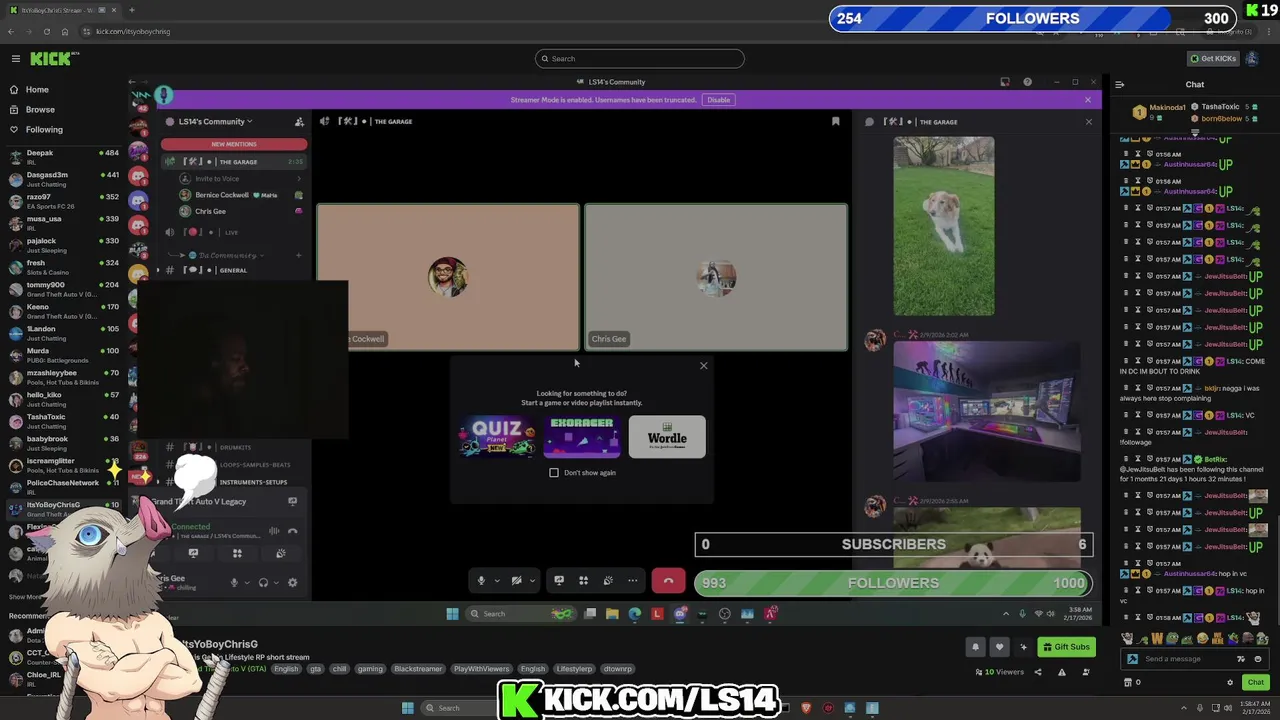Click Bernice Cockwell video tile
The image size is (1280, 720).
(x=448, y=278)
